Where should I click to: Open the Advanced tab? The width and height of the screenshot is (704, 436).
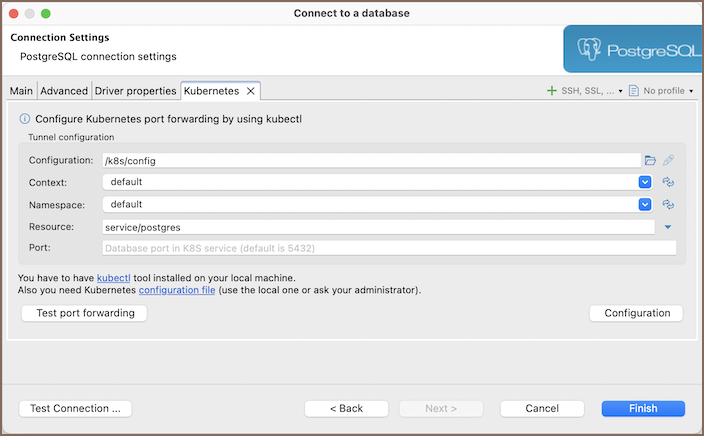pyautogui.click(x=64, y=91)
